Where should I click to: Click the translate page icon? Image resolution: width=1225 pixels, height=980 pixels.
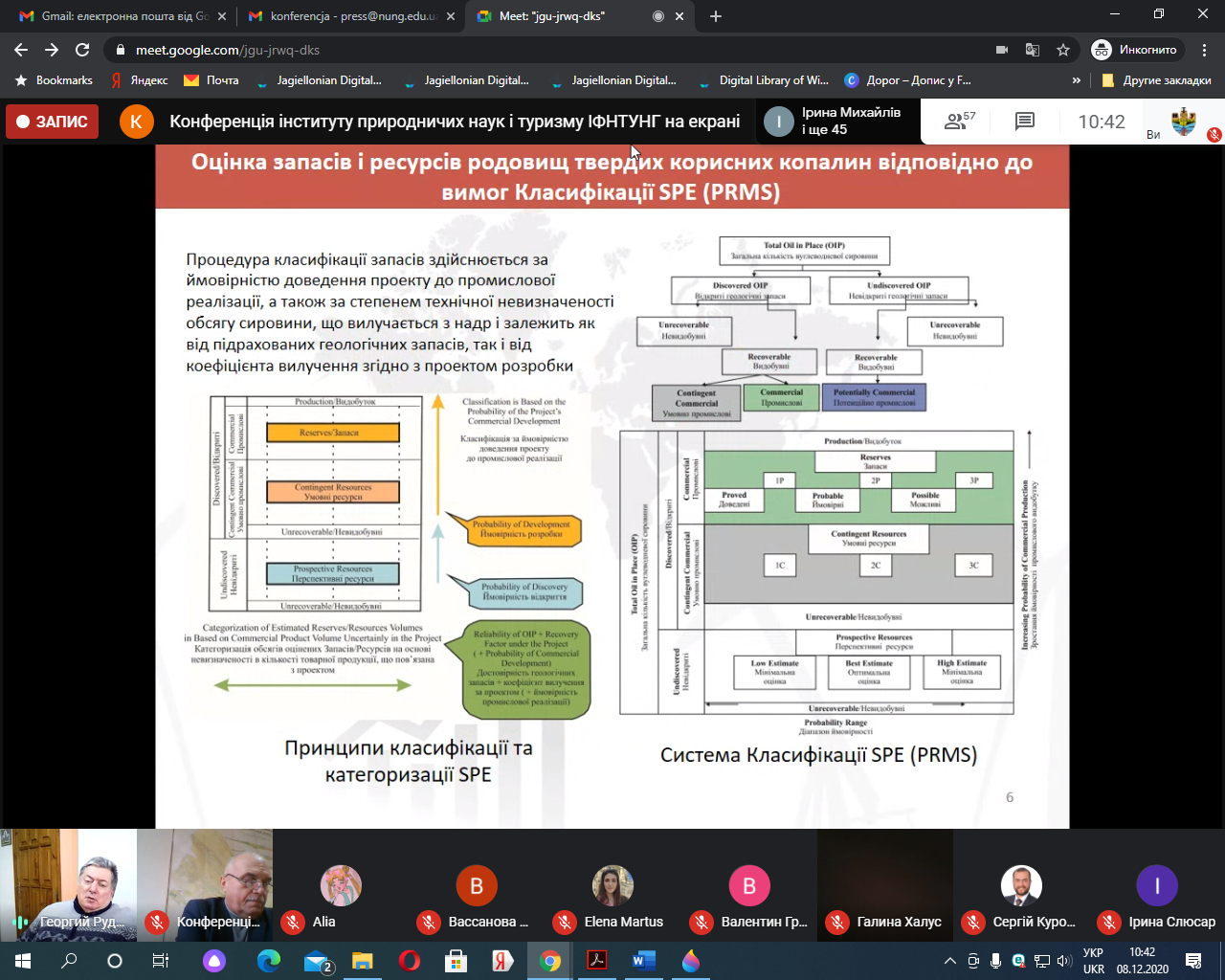tap(1033, 50)
